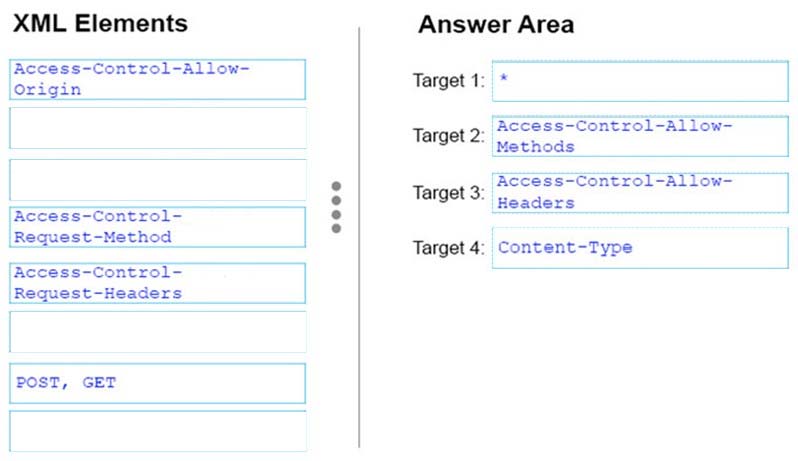Click the Target 1 asterisk box
Image resolution: width=798 pixels, height=461 pixels.
point(640,81)
